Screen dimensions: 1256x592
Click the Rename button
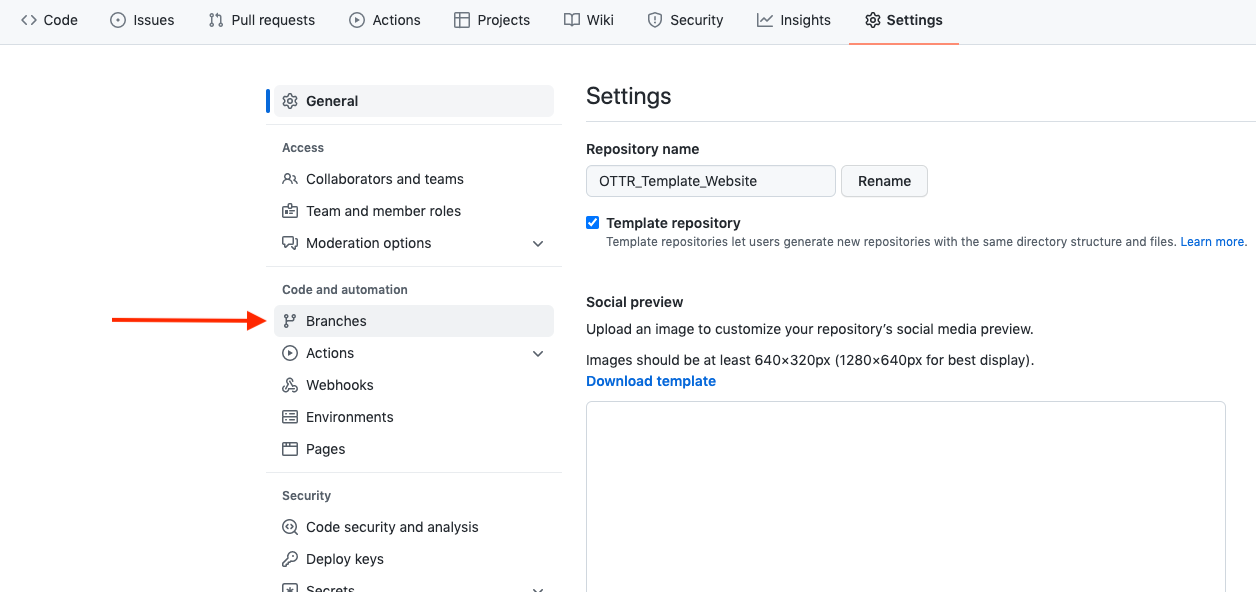(884, 181)
